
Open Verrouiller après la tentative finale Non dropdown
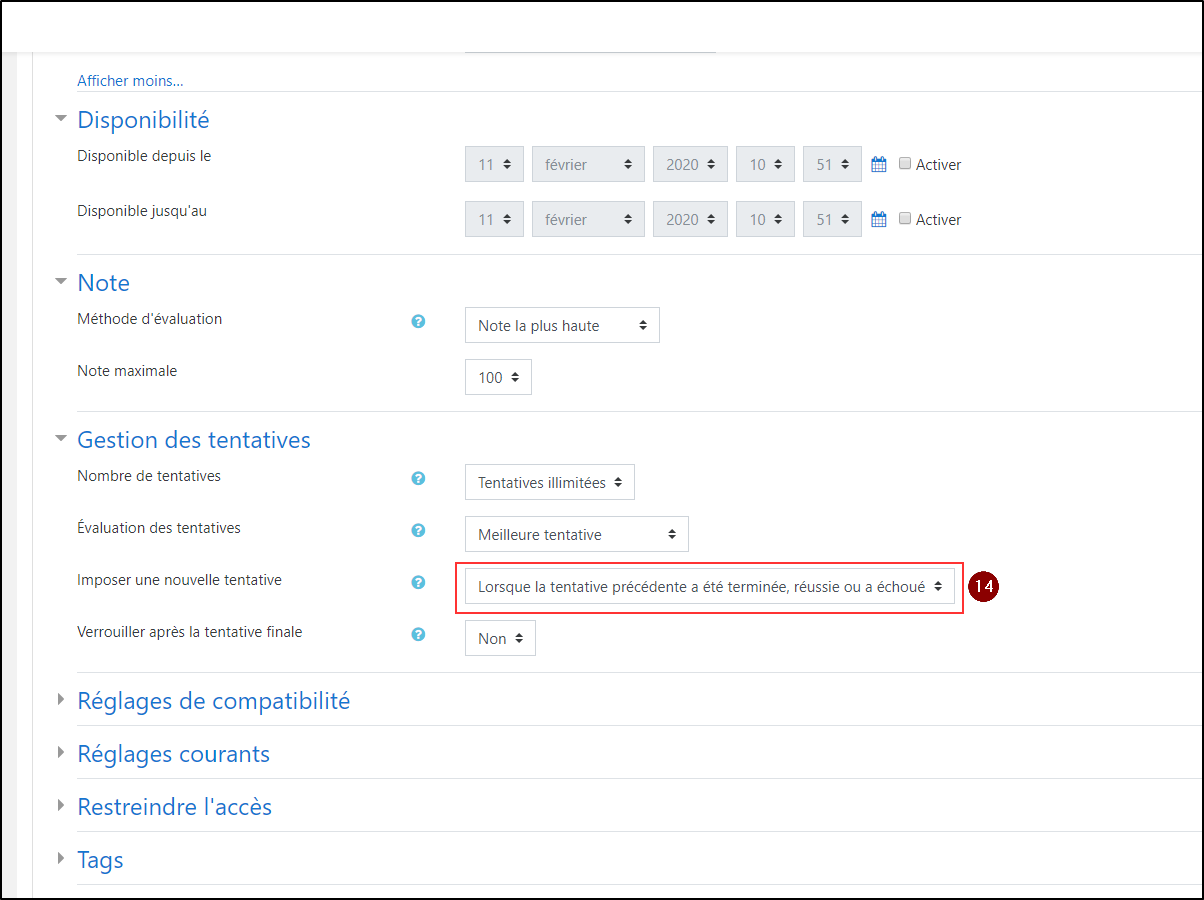(500, 639)
